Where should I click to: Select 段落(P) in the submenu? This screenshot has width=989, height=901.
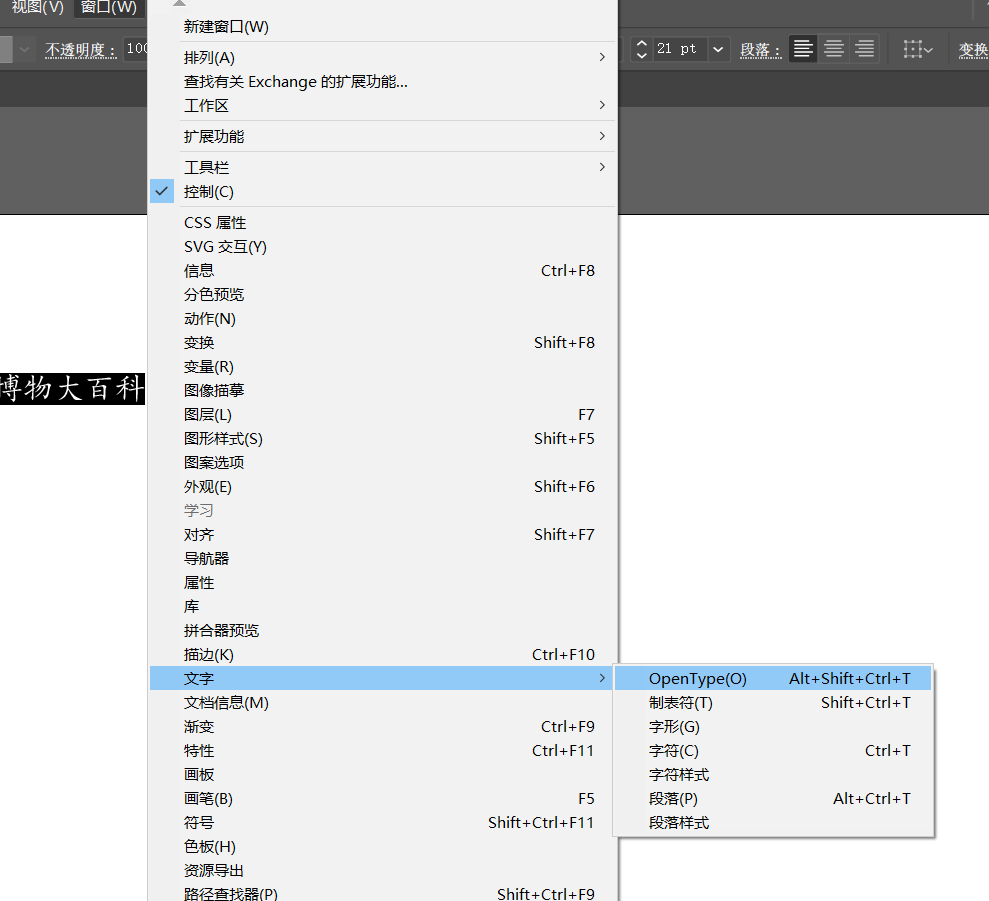[773, 798]
